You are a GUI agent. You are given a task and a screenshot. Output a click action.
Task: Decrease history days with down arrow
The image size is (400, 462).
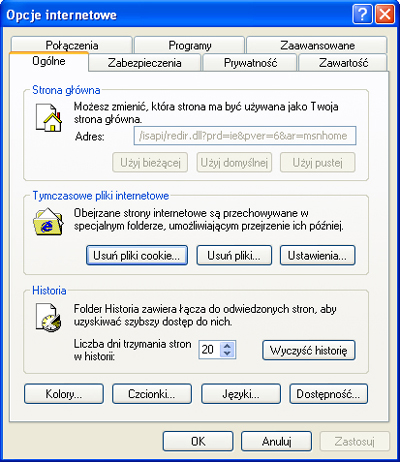(227, 353)
